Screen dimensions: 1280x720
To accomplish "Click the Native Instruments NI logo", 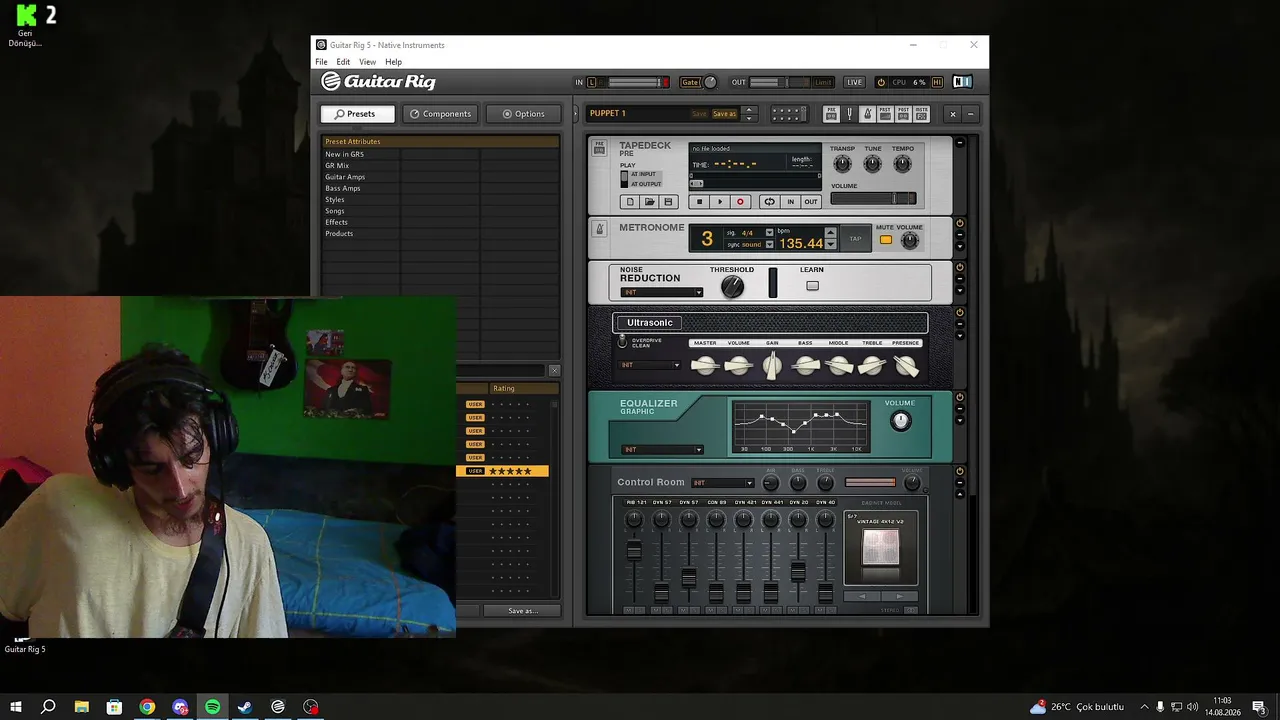I will pyautogui.click(x=962, y=82).
